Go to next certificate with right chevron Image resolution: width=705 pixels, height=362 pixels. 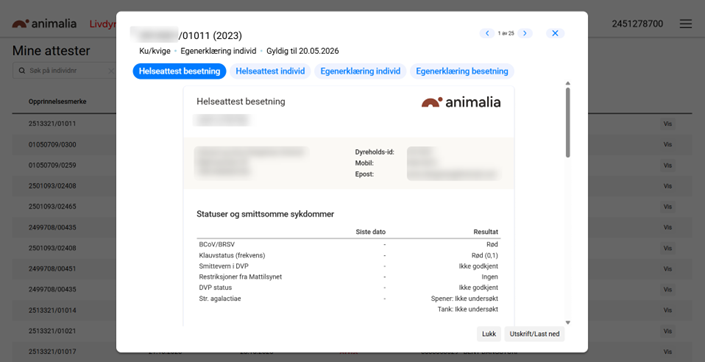pos(525,33)
